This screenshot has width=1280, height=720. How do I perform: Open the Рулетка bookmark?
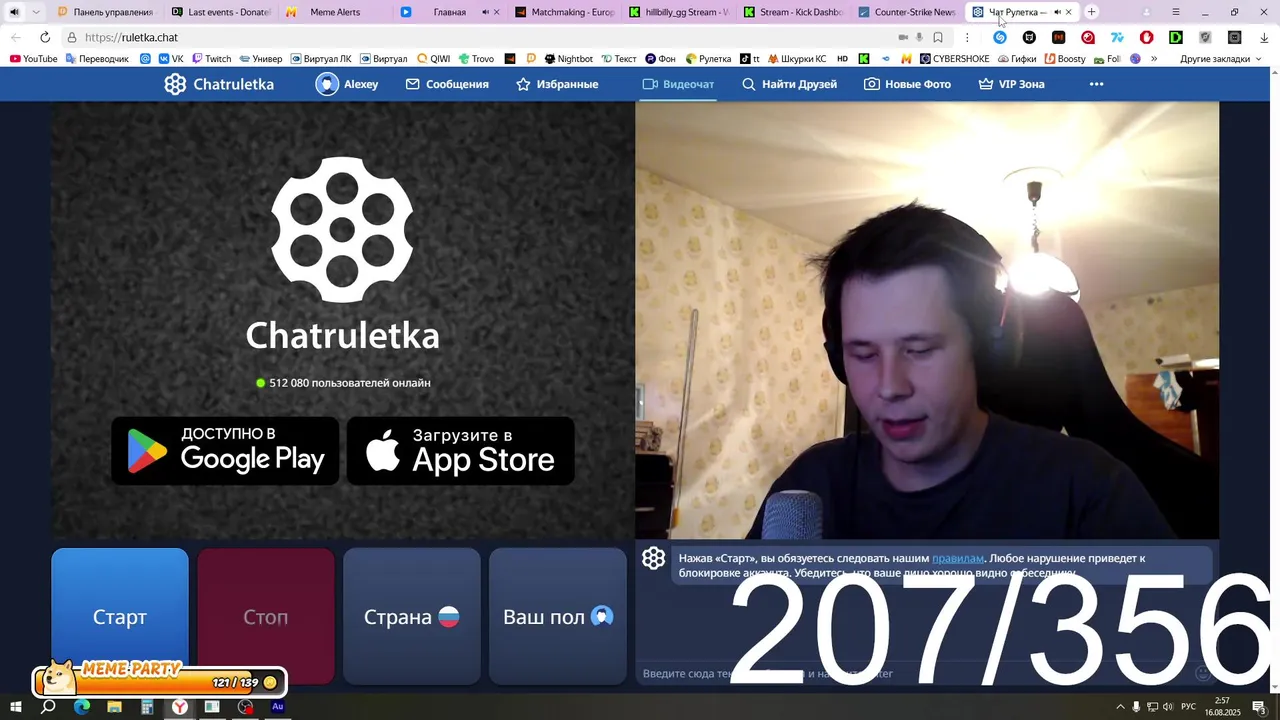[x=708, y=59]
